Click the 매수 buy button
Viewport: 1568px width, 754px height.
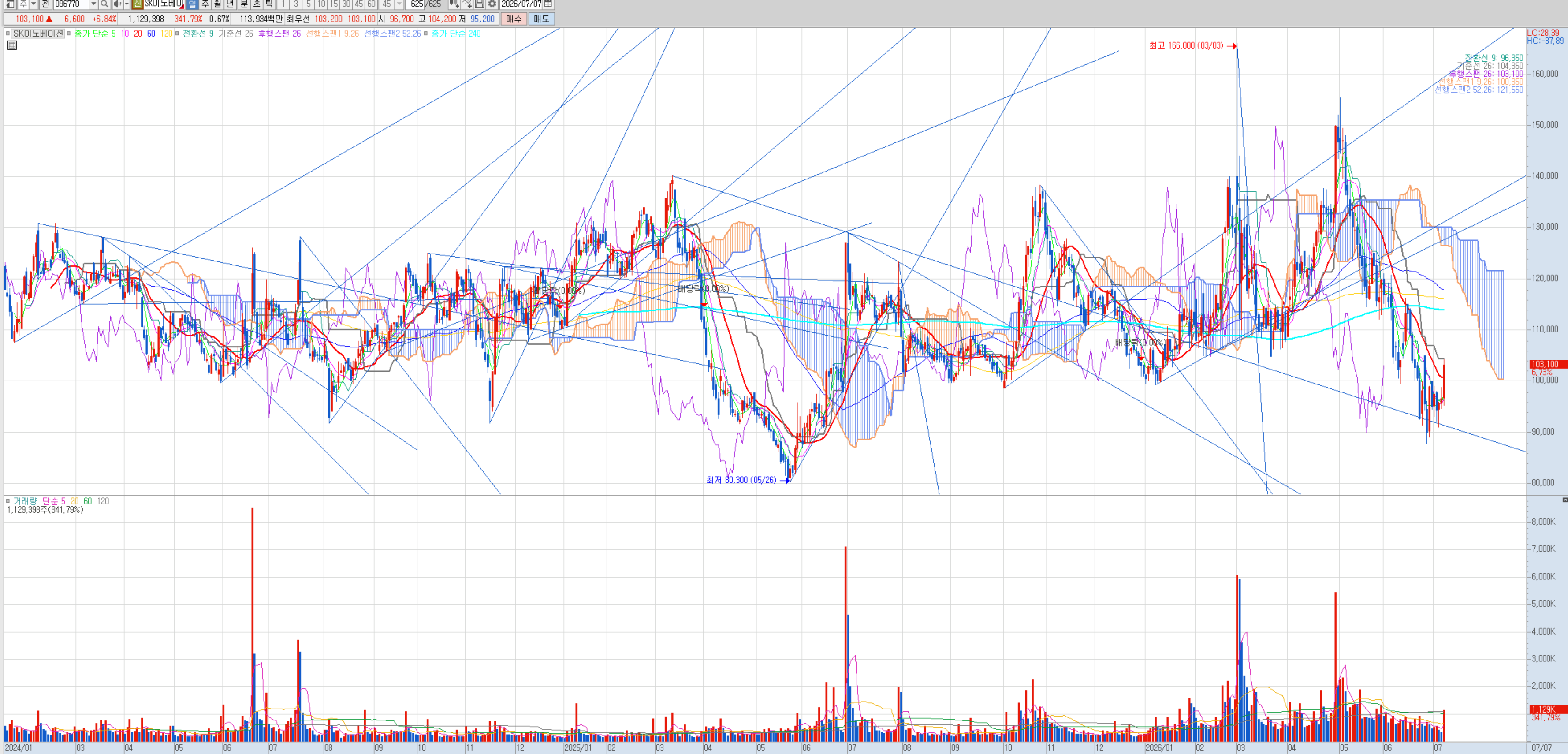coord(514,19)
